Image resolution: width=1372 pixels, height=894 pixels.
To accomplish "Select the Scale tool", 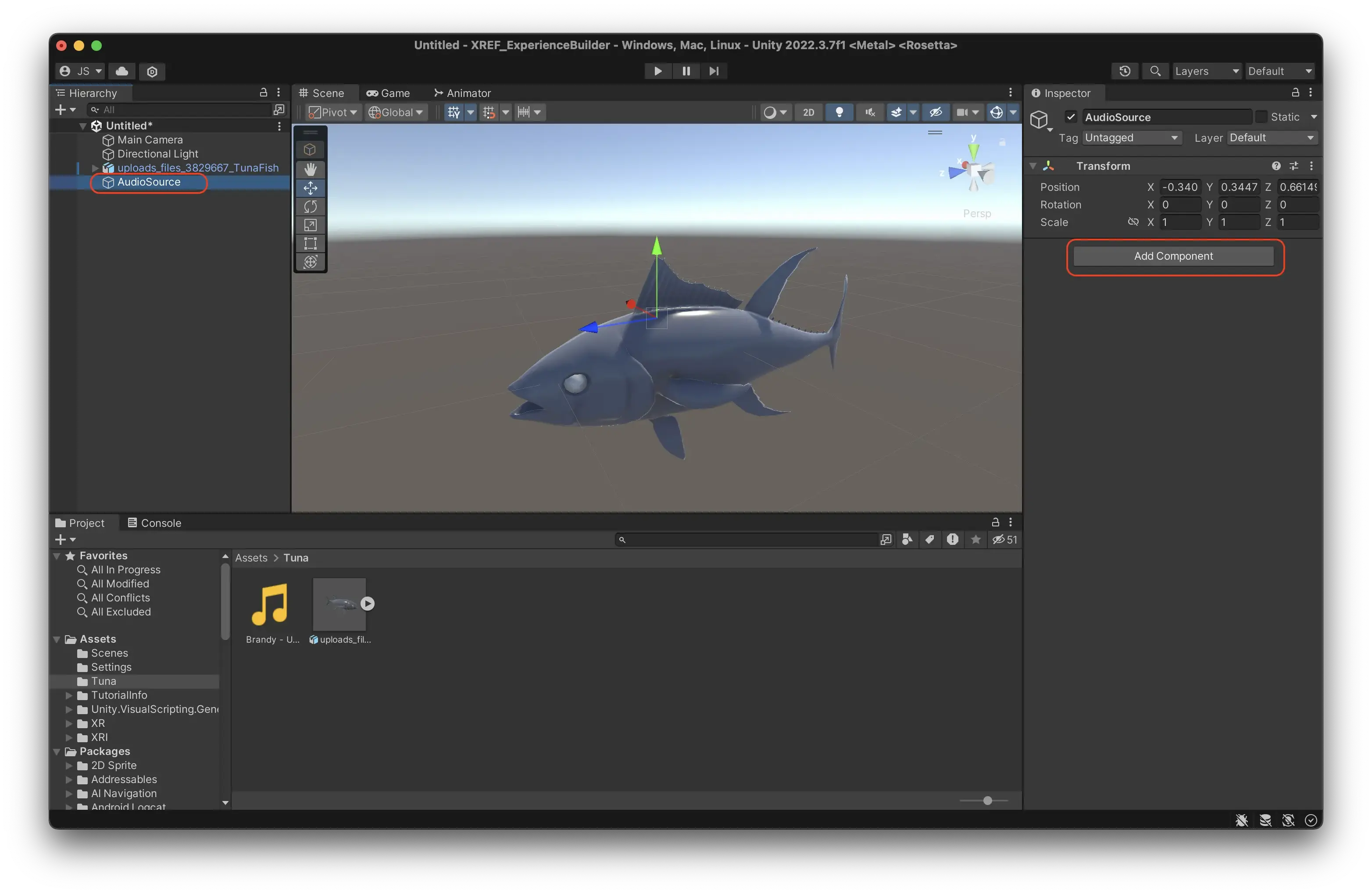I will [x=310, y=225].
